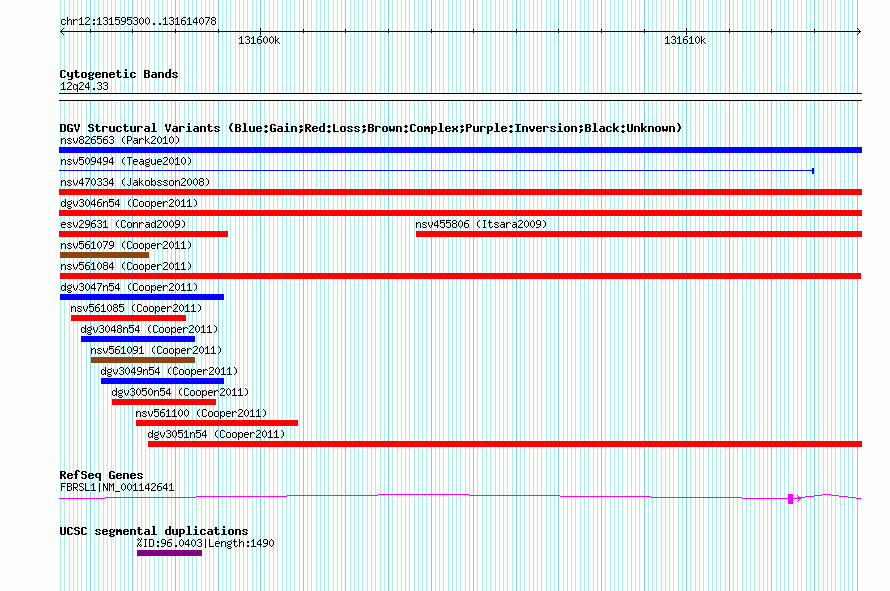Click the dgv3049n54 (Cooper2011) blue bar

(162, 381)
